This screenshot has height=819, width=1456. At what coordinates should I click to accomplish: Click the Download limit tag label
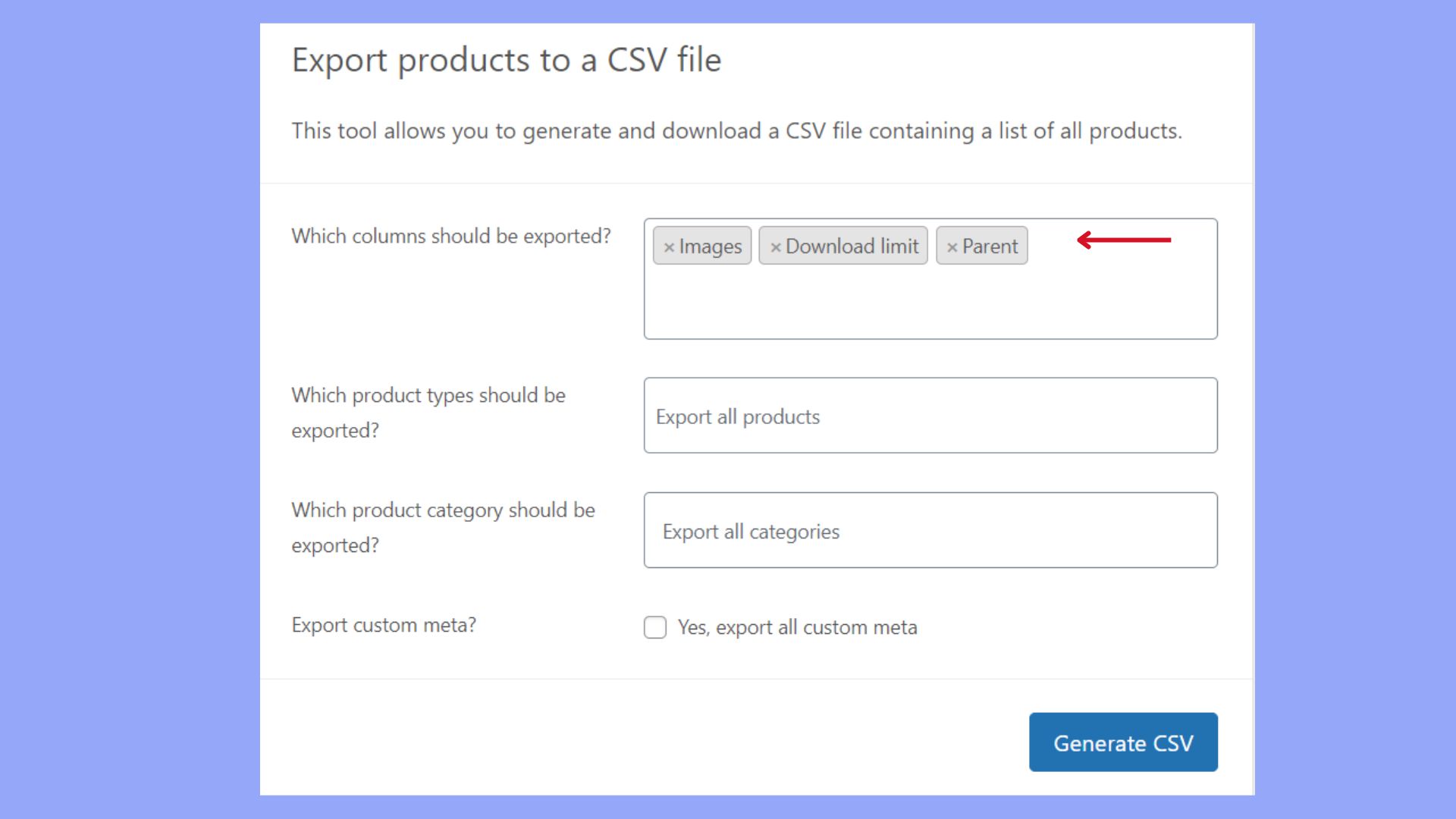click(852, 246)
